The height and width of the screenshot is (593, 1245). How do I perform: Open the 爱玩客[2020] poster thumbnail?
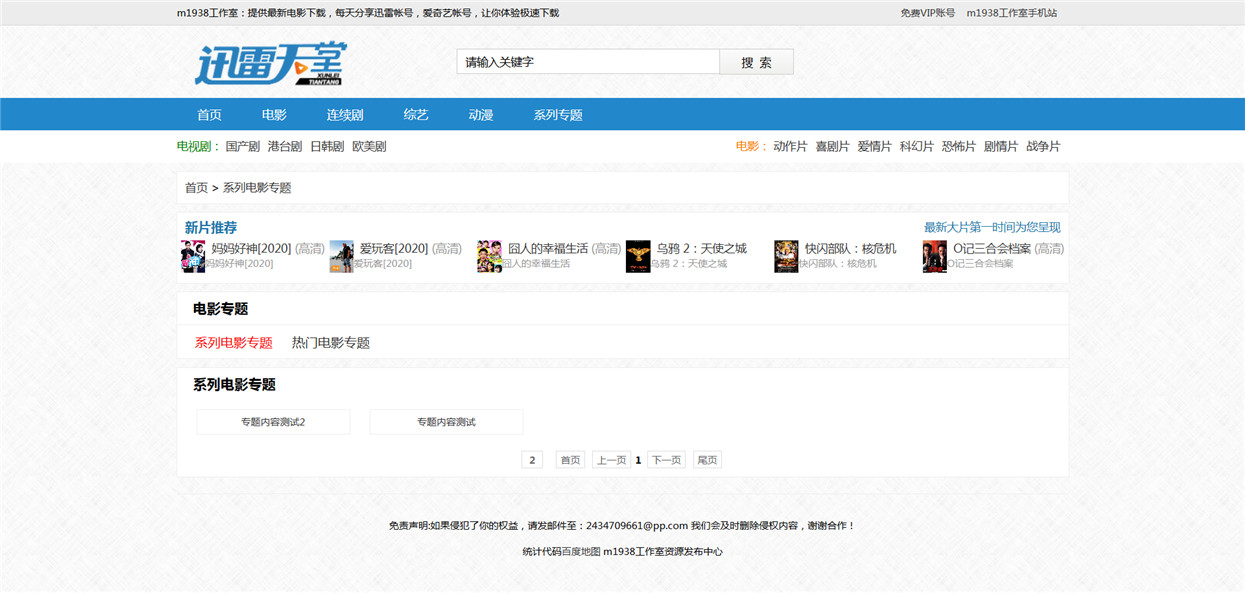tap(342, 256)
